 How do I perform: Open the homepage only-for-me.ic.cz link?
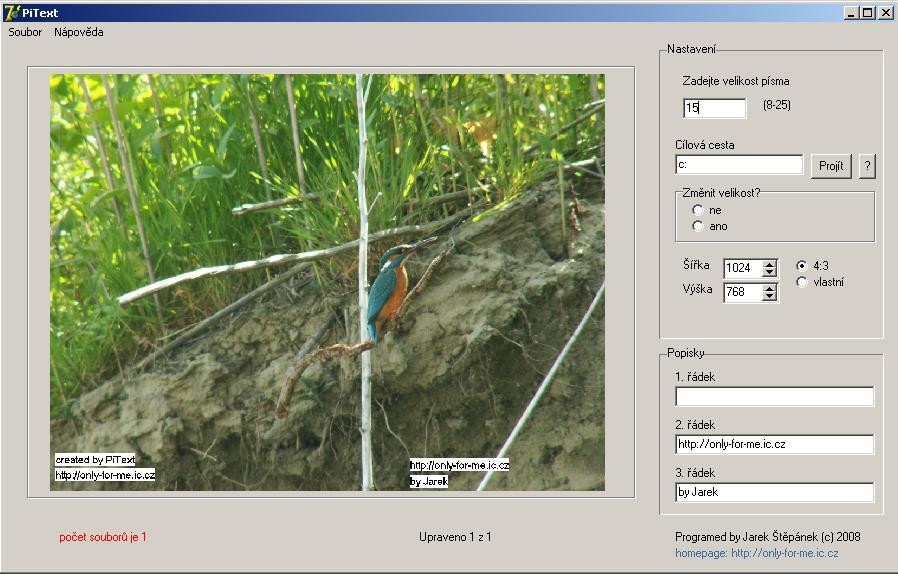757,553
